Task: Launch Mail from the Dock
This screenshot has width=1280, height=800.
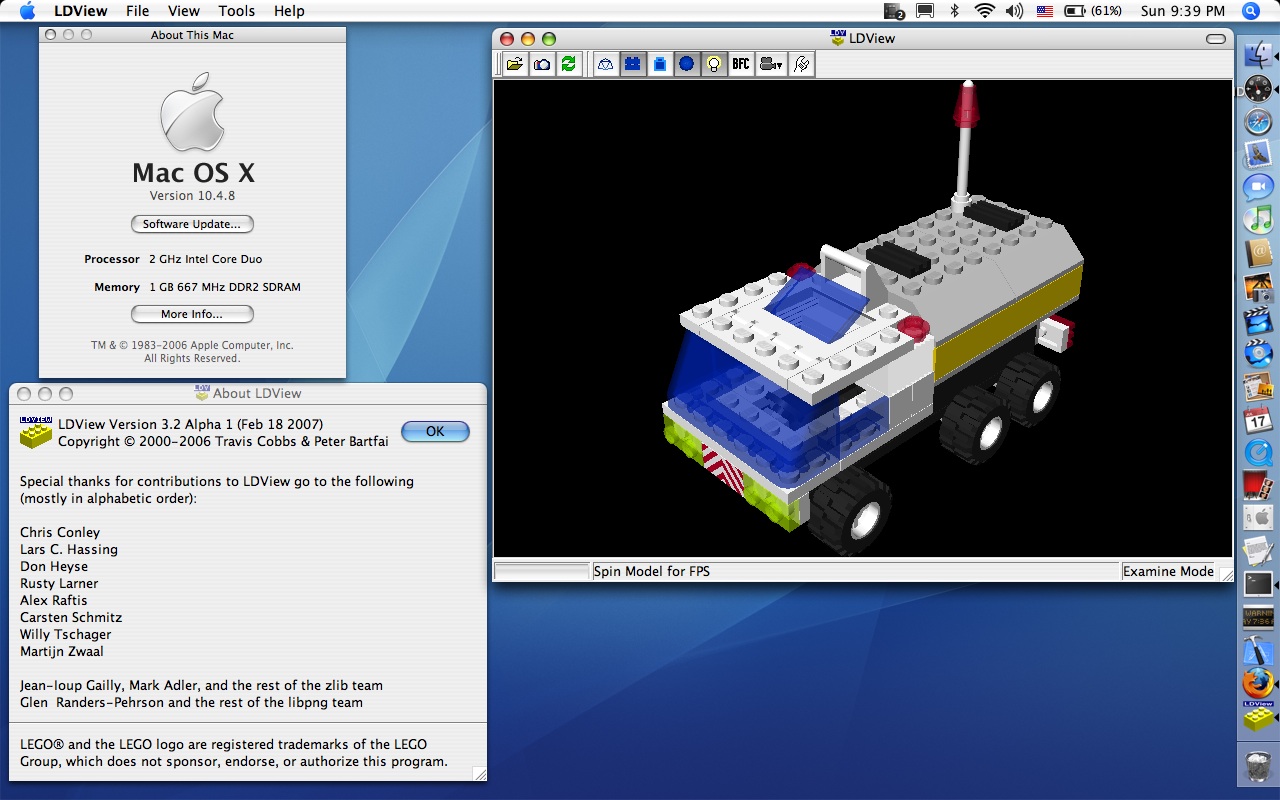Action: [x=1258, y=154]
